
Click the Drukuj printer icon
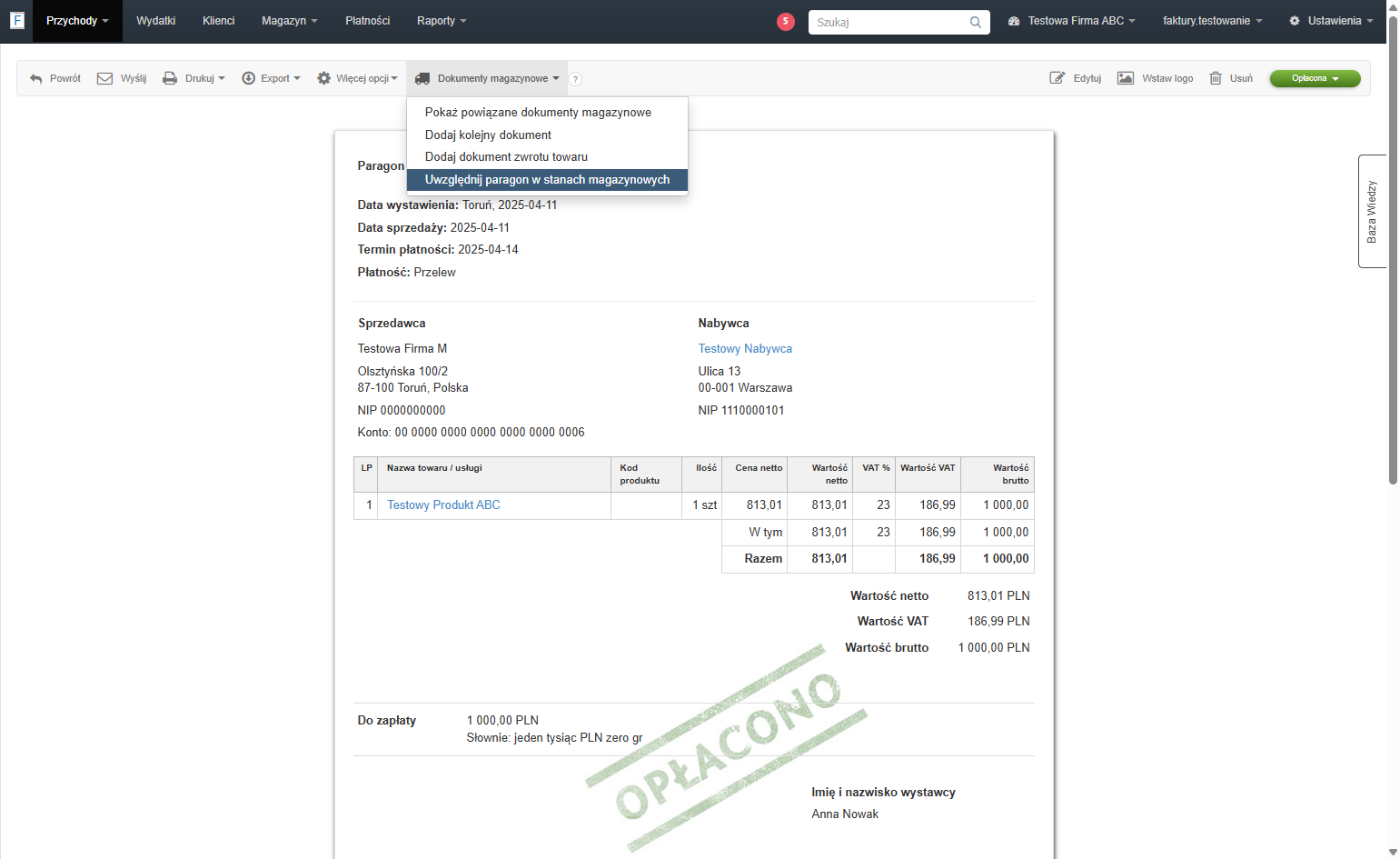tap(170, 78)
